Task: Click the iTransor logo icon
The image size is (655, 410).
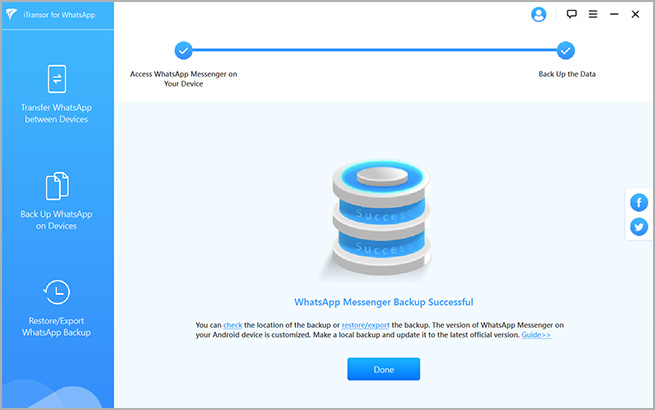Action: pos(13,14)
